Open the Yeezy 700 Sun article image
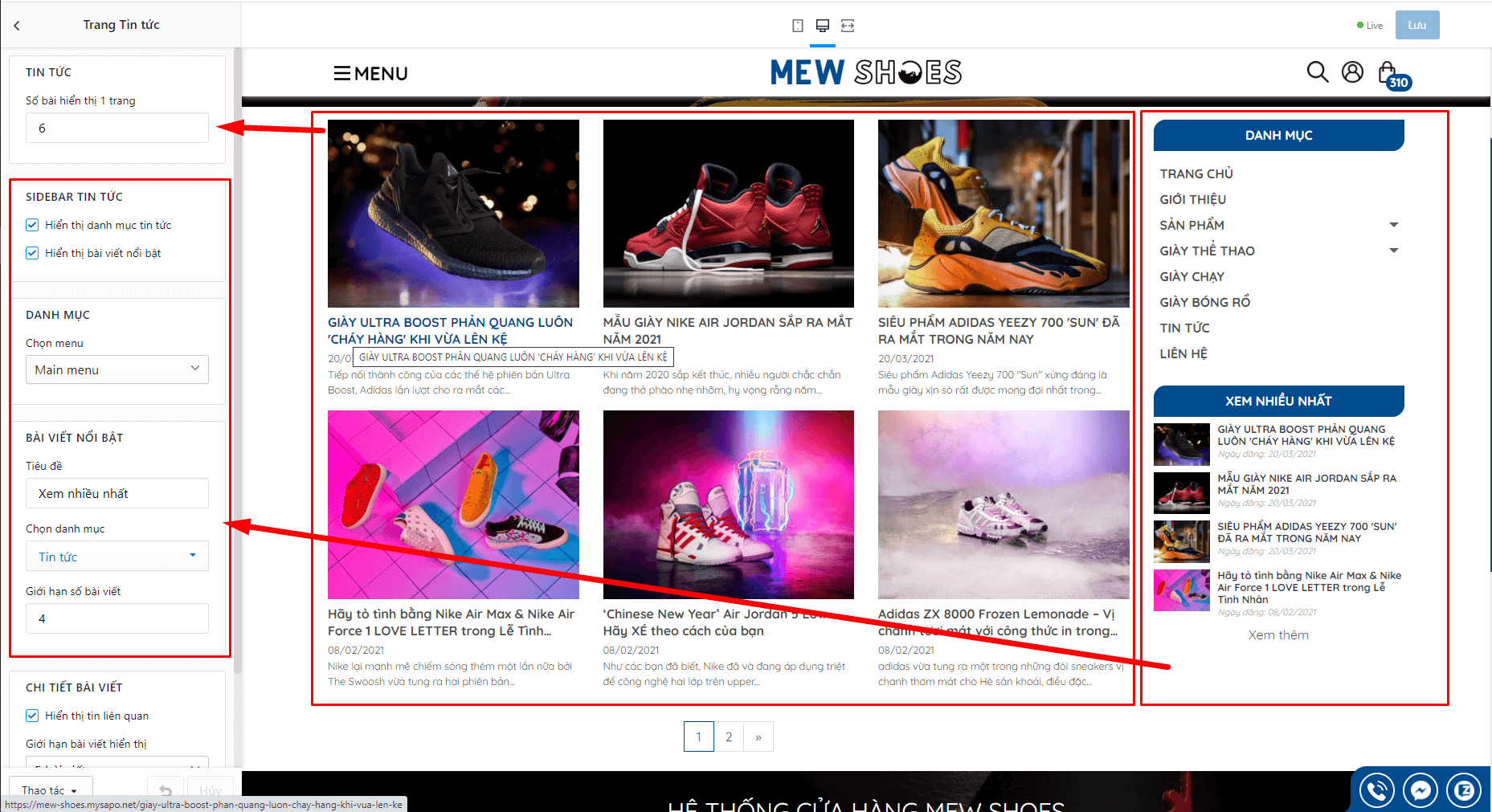Screen dimensions: 1492x812 pyautogui.click(x=1004, y=214)
